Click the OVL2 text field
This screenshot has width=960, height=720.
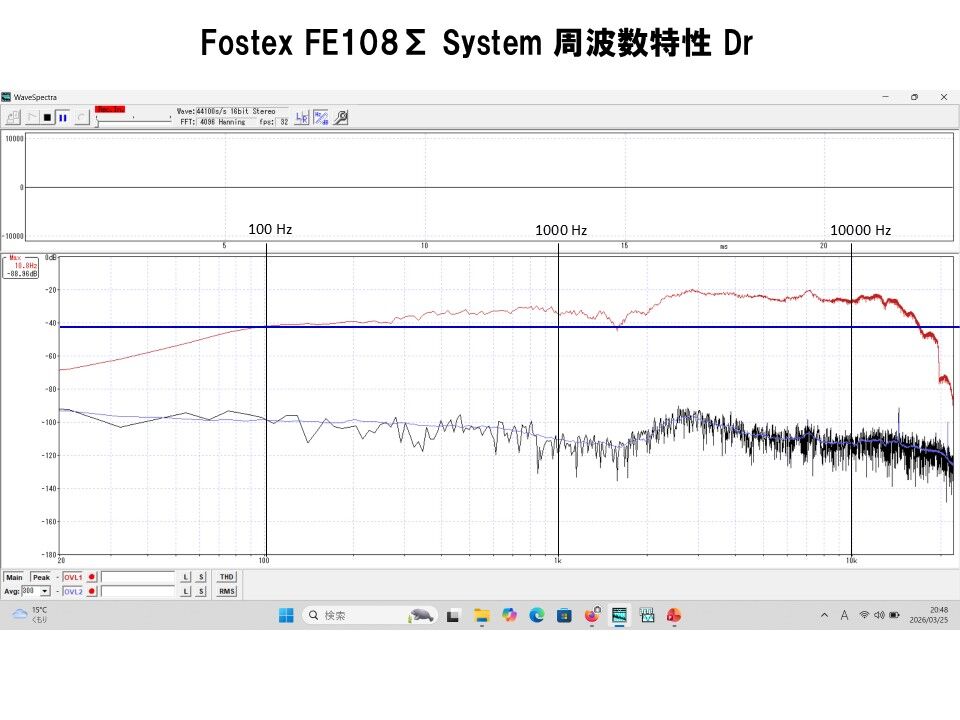tap(138, 591)
